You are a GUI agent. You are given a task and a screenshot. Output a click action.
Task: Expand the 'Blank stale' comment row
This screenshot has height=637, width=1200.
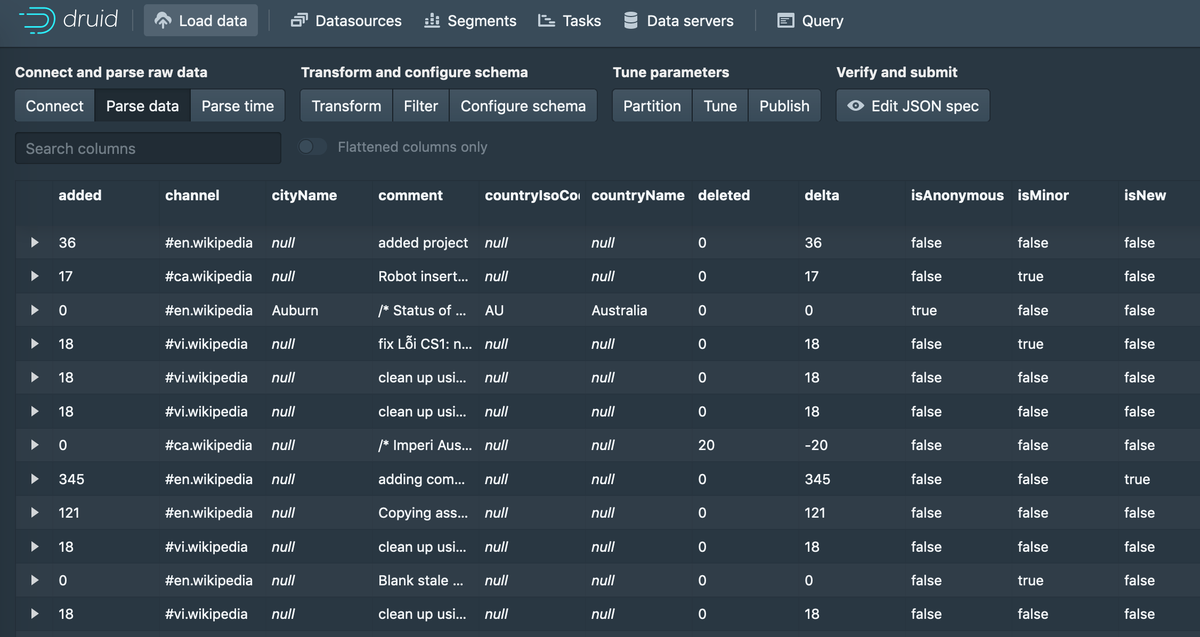[x=35, y=581]
